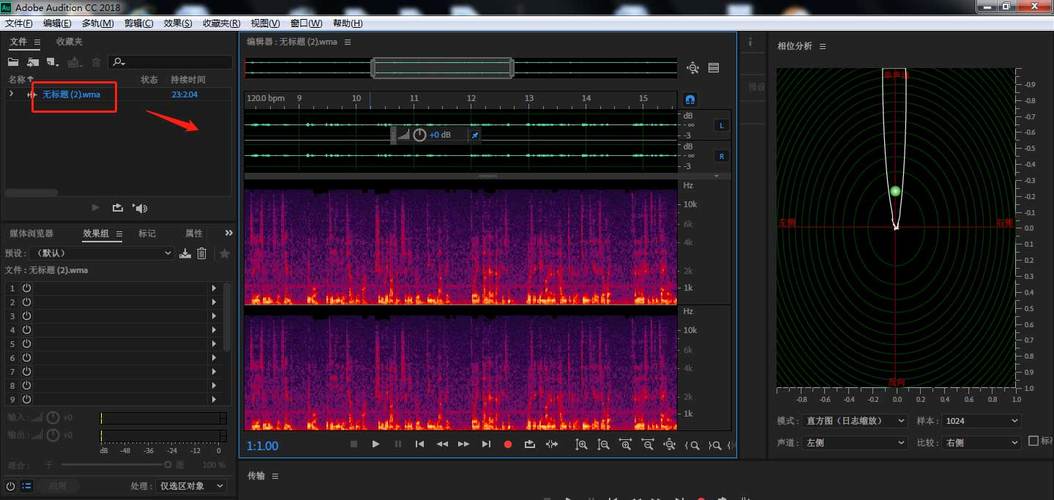
Task: Click zoom in at in-point icon
Action: (x=692, y=445)
